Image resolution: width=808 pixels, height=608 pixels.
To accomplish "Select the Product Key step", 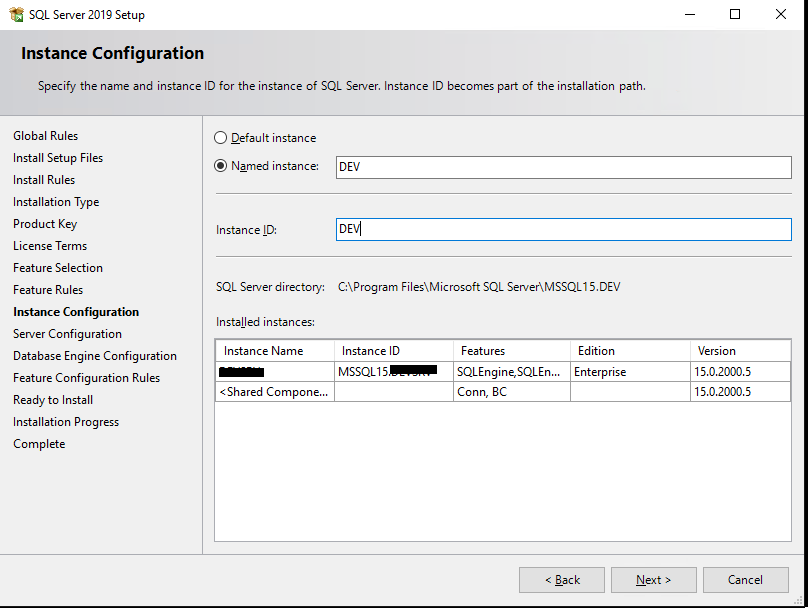I will click(45, 223).
